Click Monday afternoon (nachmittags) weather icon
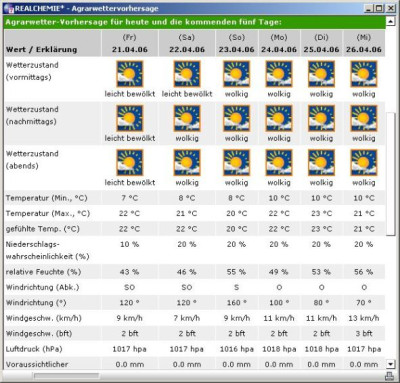The width and height of the screenshot is (400, 383). tap(279, 118)
